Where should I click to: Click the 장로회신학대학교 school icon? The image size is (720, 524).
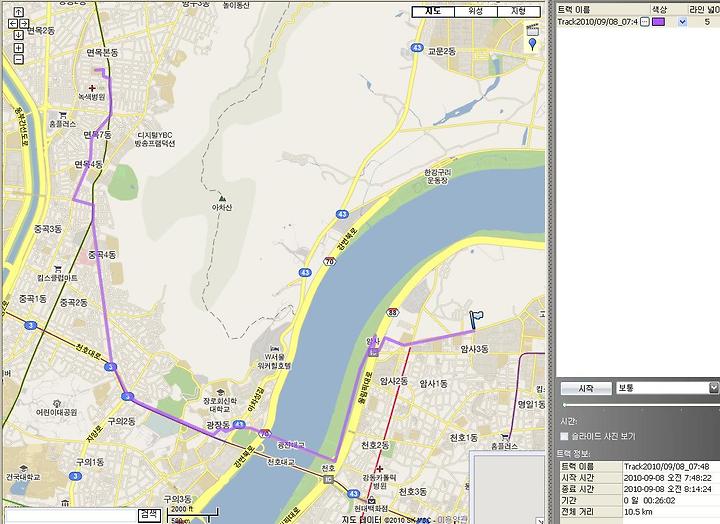pyautogui.click(x=220, y=392)
